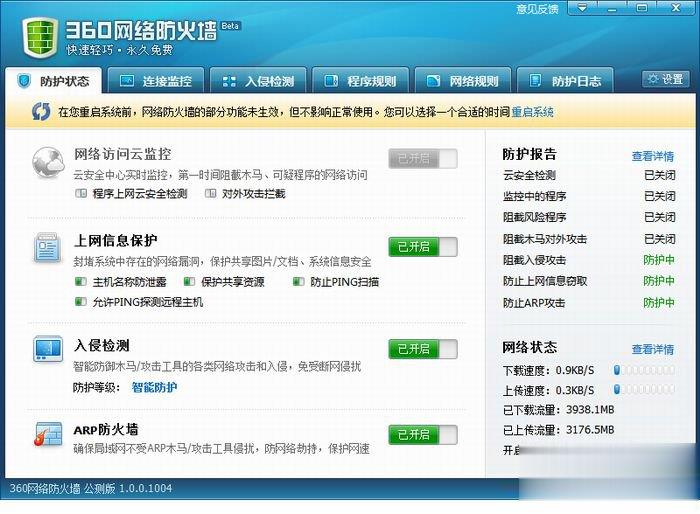Toggle 程序上网云安全检测 checkbox

(81, 193)
